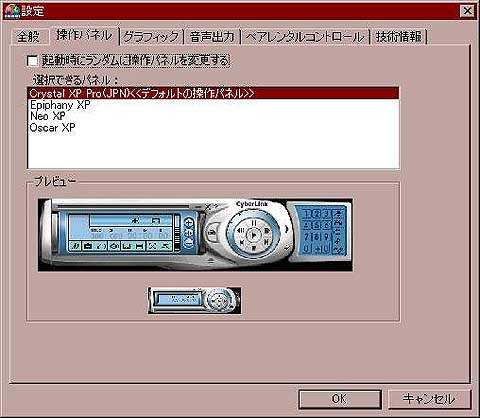Enable random operation panel change at startup

click(33, 61)
